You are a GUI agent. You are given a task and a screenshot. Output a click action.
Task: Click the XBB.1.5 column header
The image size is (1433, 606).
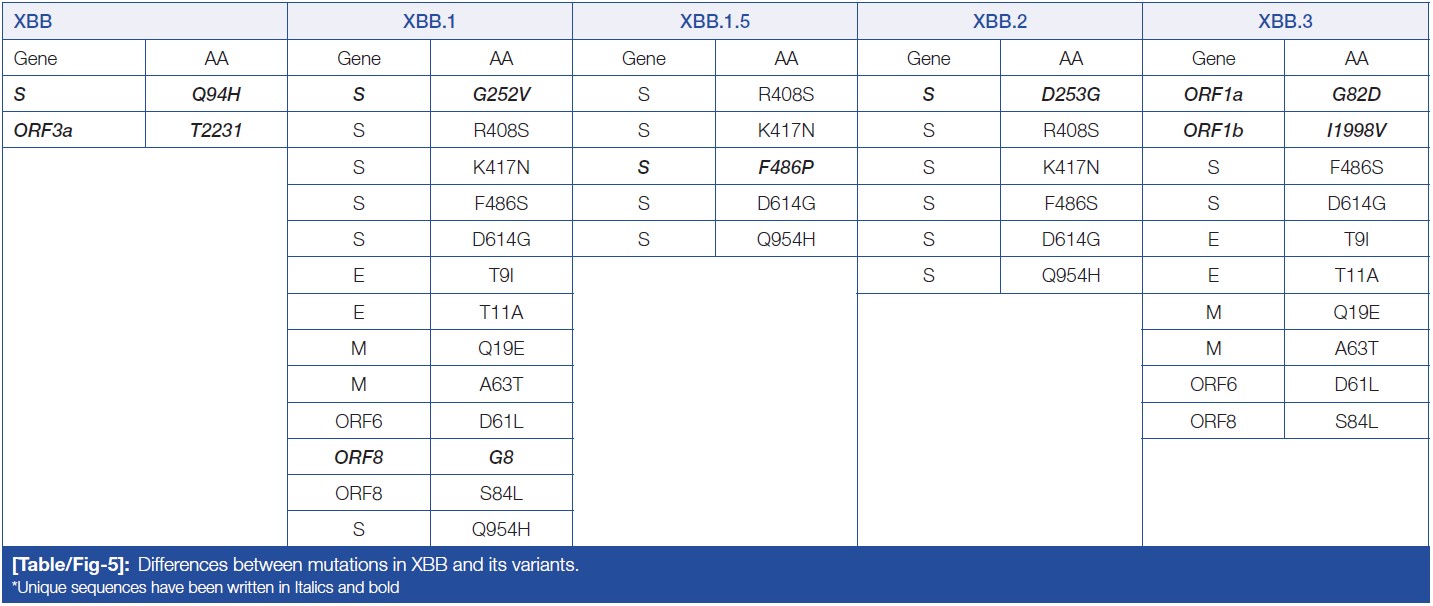point(714,21)
